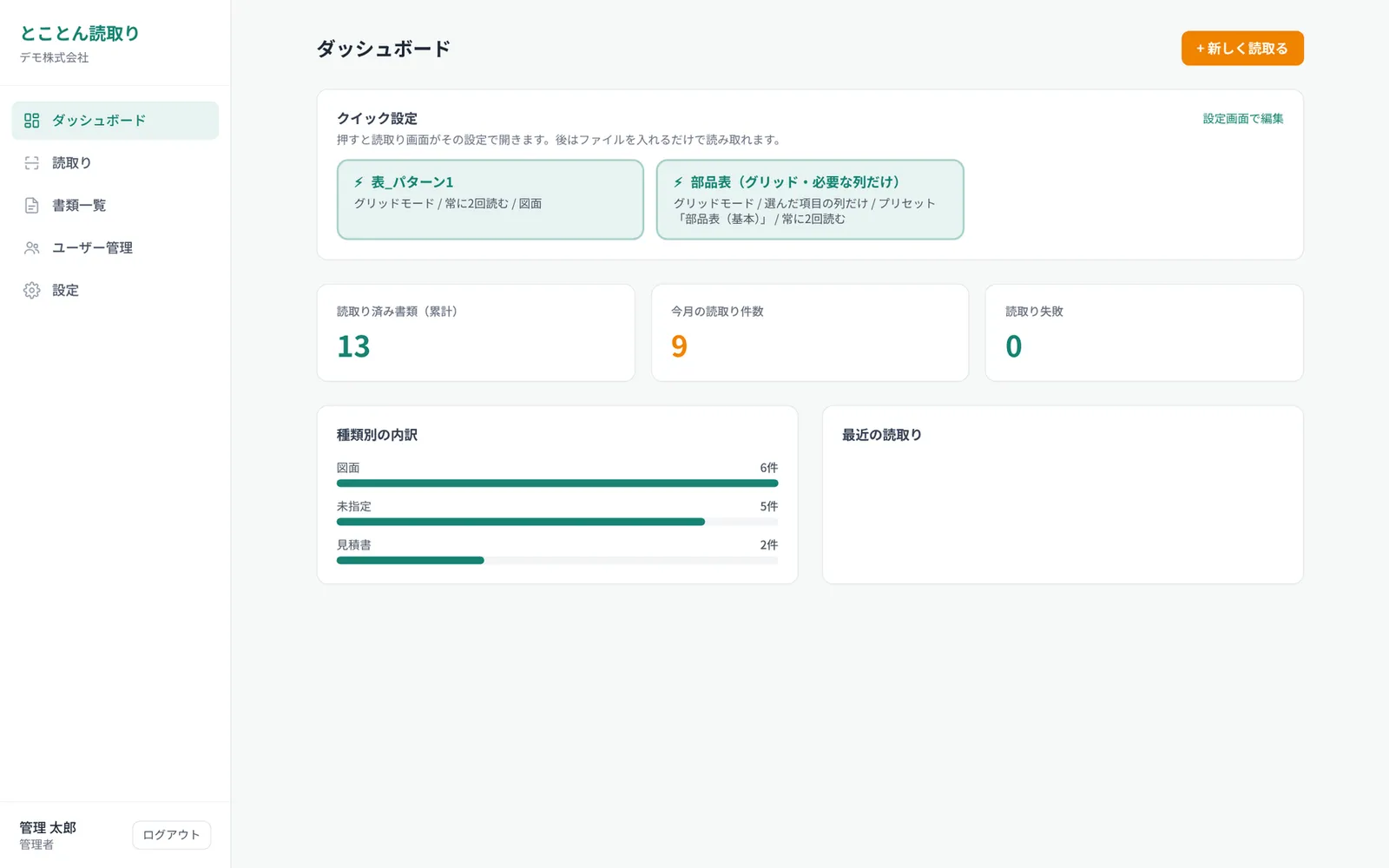
Task: Click the 設定 gear icon
Action: (x=32, y=291)
